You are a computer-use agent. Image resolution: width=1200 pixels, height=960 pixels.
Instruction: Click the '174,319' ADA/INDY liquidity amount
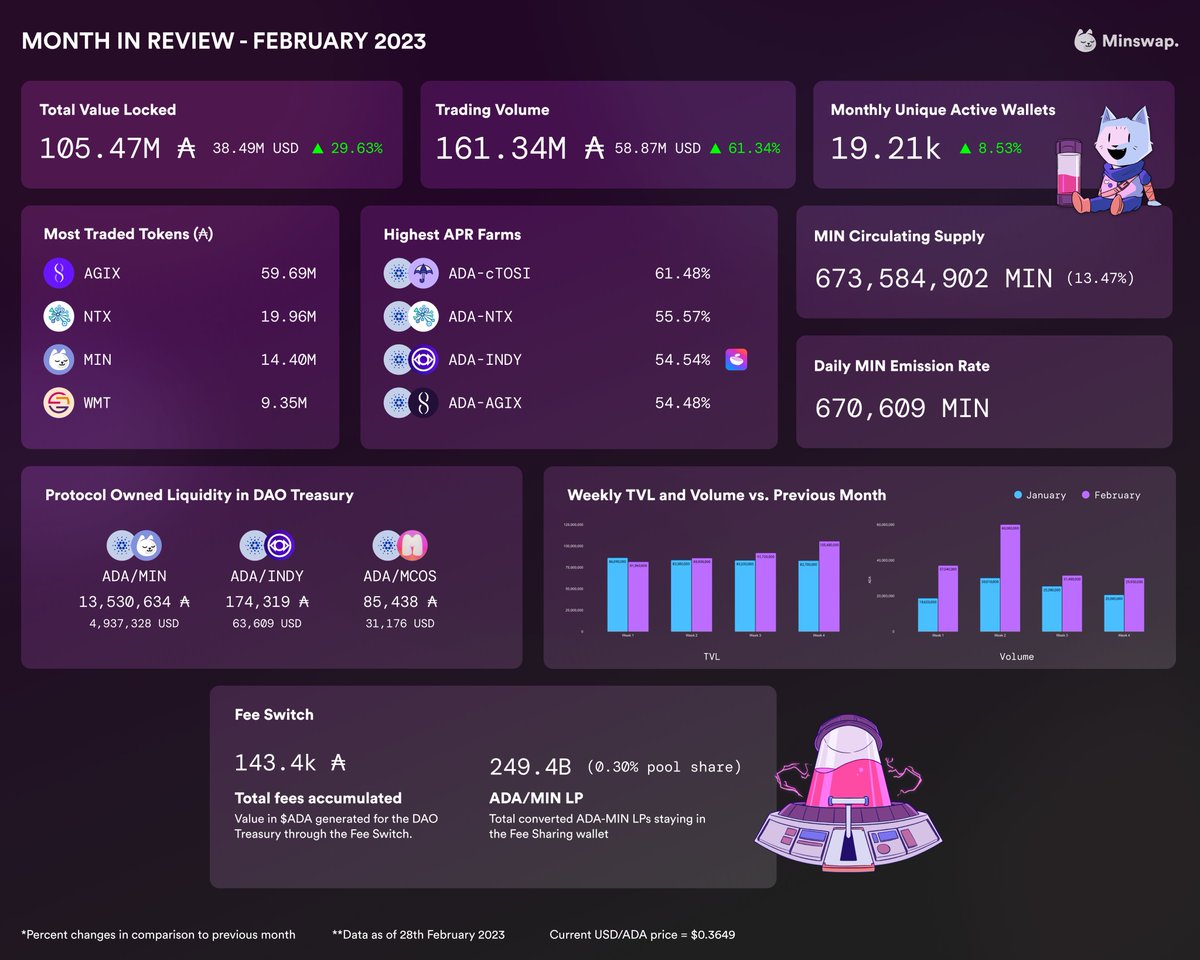coord(258,602)
